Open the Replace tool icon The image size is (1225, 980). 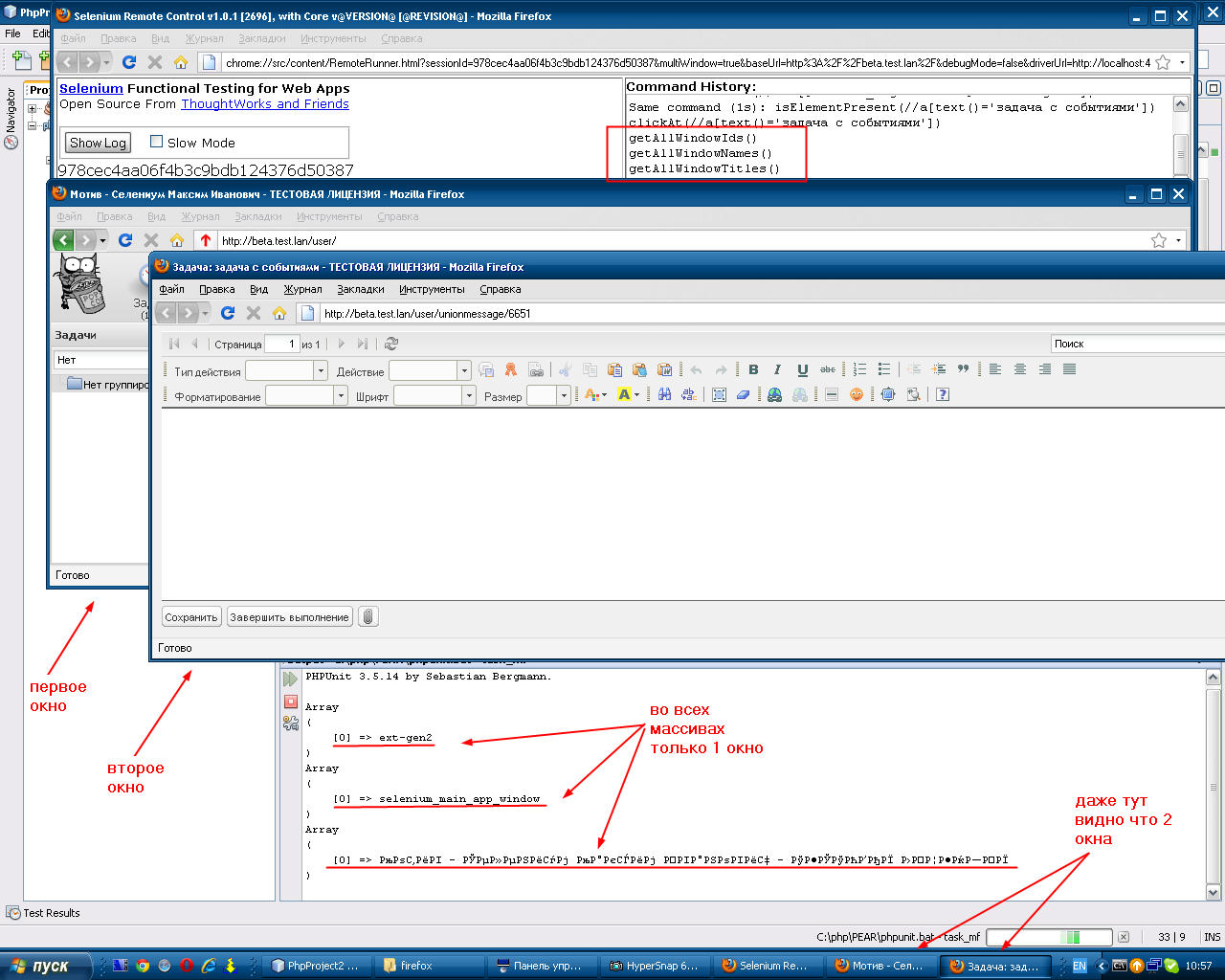(x=688, y=394)
